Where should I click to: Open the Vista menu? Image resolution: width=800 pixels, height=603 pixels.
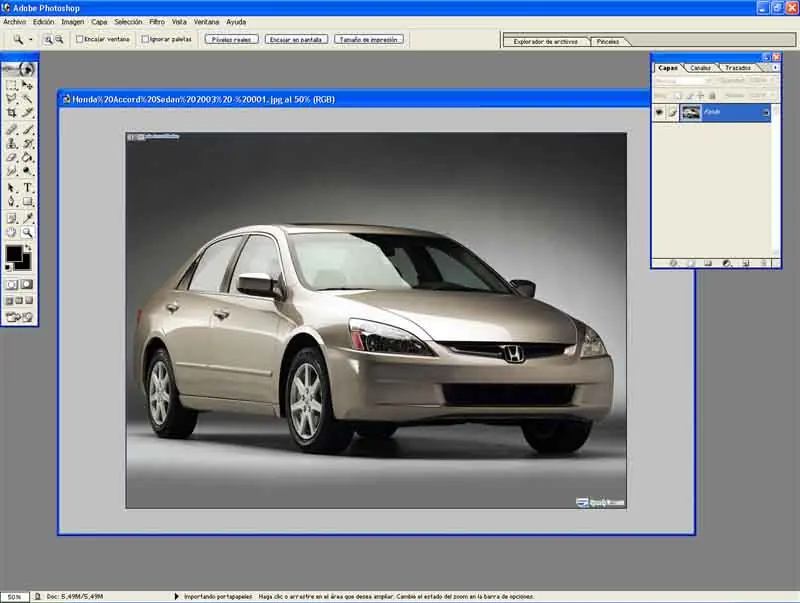click(179, 22)
